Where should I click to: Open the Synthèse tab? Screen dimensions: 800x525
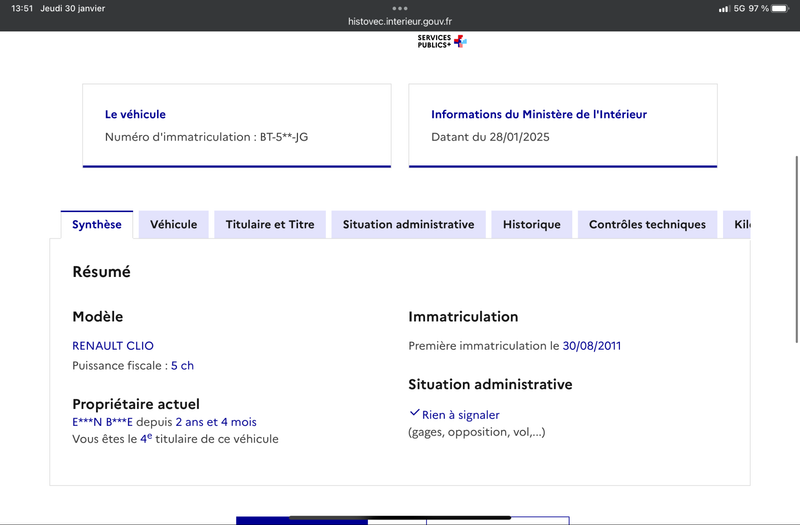click(96, 224)
